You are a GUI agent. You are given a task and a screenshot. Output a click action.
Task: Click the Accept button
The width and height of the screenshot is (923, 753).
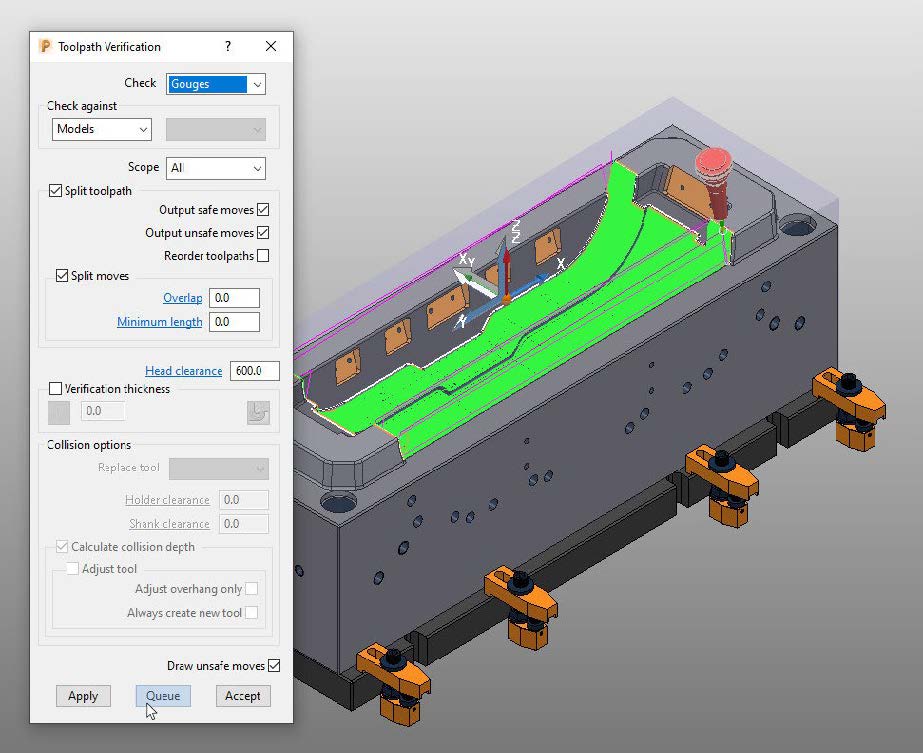coord(243,696)
